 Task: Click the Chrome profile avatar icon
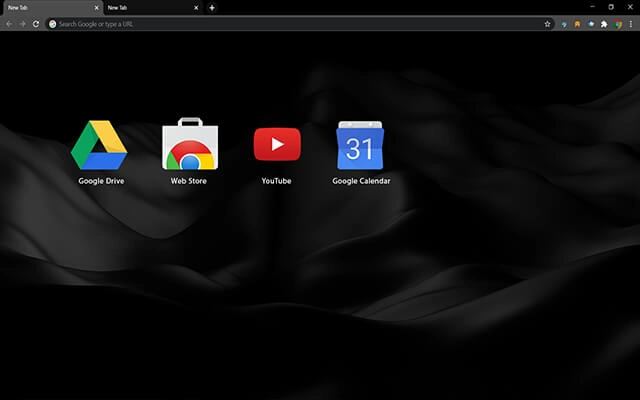[x=618, y=24]
